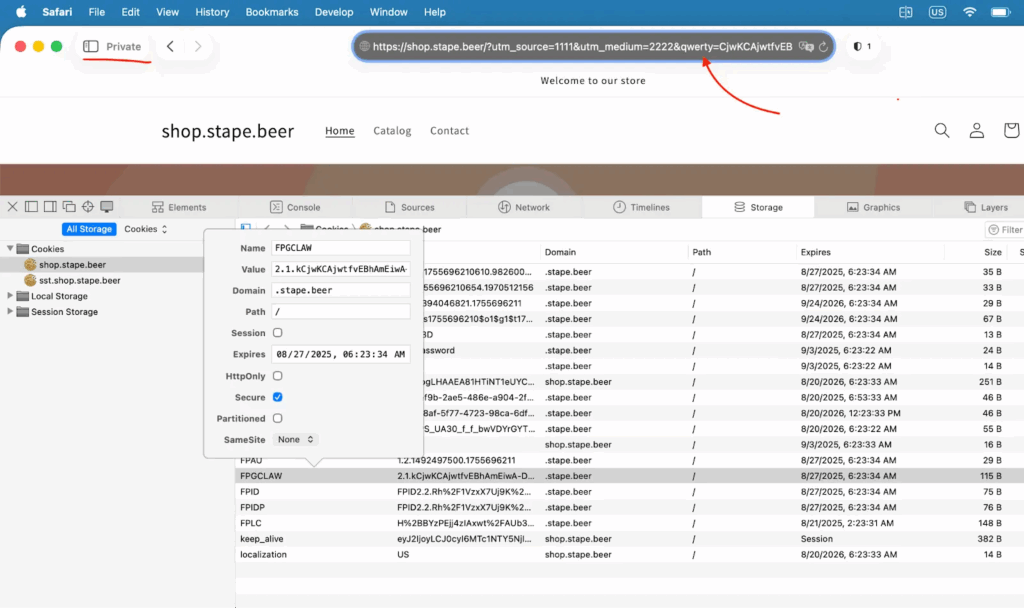Close the Web Inspector with X icon

(13, 207)
